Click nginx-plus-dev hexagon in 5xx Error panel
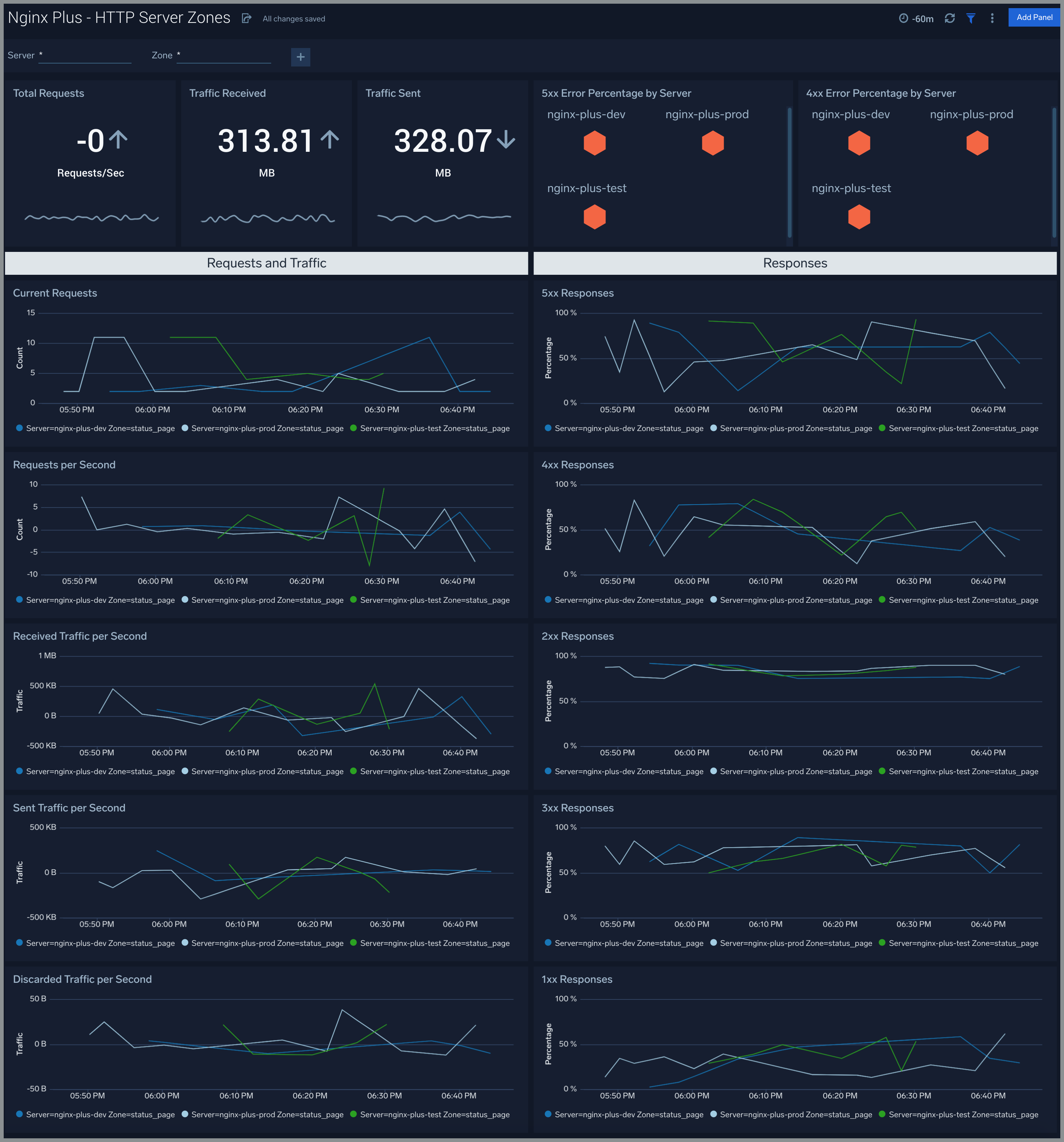1064x1142 pixels. [x=594, y=143]
